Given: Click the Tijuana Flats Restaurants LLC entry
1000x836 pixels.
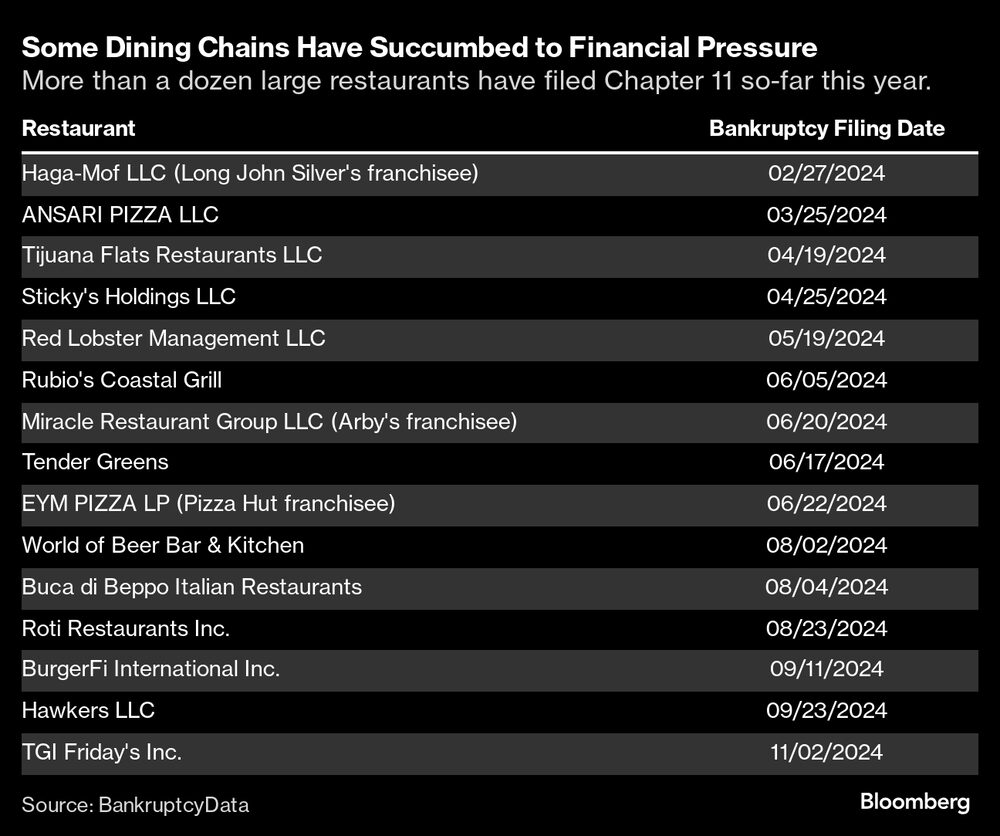Looking at the screenshot, I should pos(171,255).
